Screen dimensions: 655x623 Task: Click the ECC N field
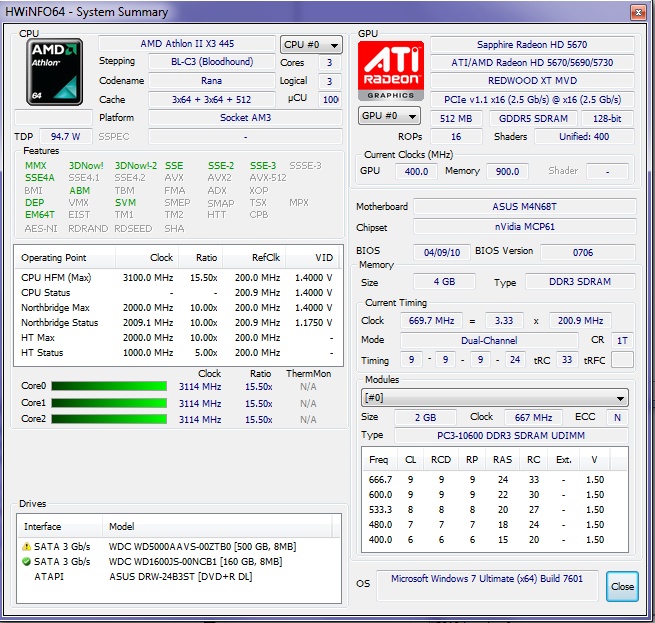(617, 417)
